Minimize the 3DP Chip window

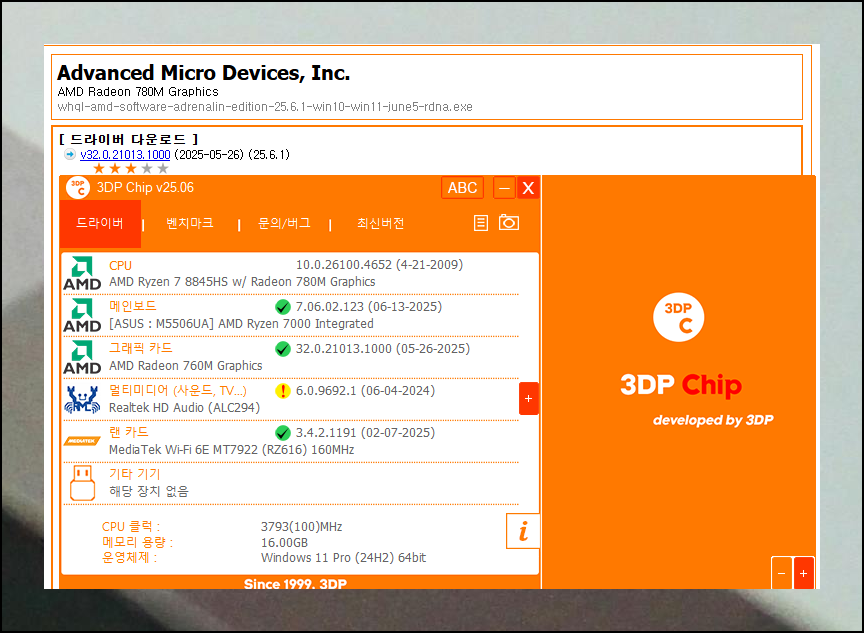504,188
